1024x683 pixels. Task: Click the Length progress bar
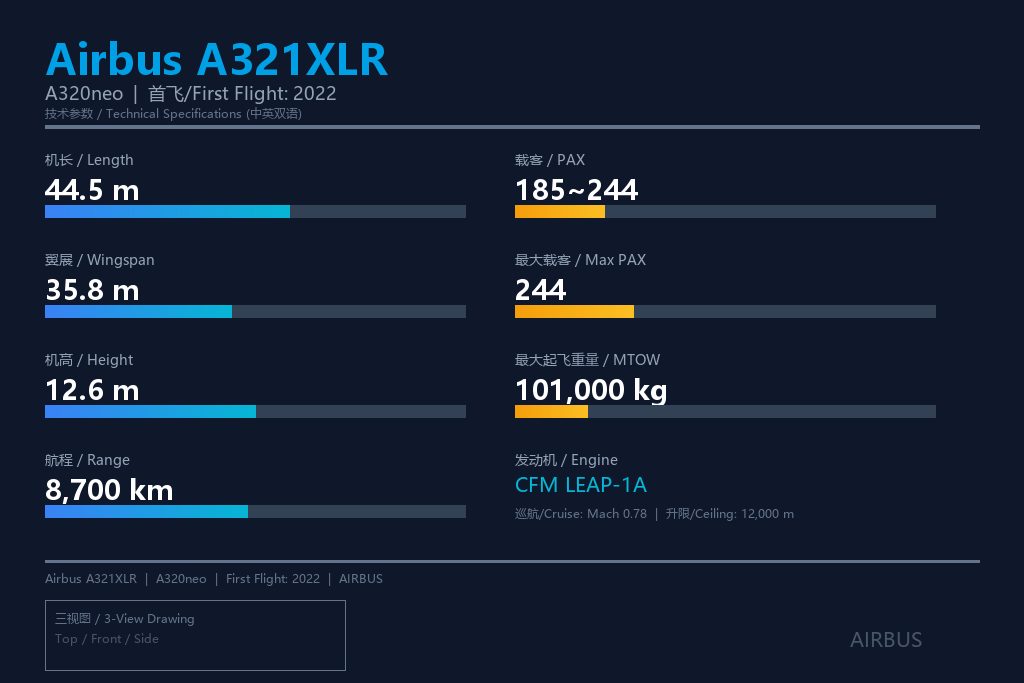[x=255, y=212]
